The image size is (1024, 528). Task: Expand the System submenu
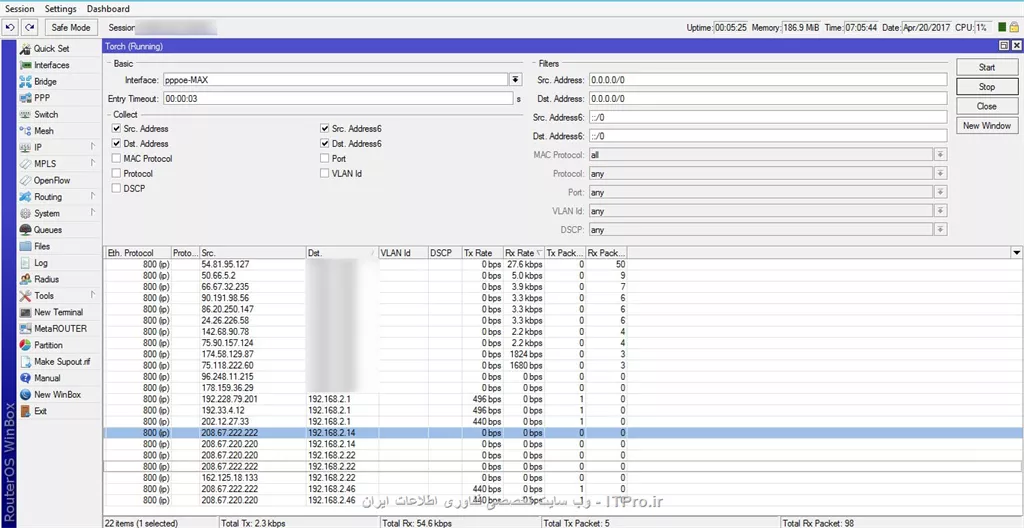[x=93, y=213]
